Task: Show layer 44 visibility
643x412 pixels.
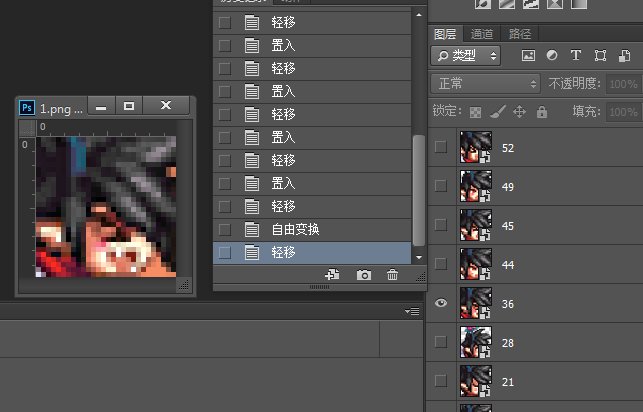Action: [x=441, y=264]
